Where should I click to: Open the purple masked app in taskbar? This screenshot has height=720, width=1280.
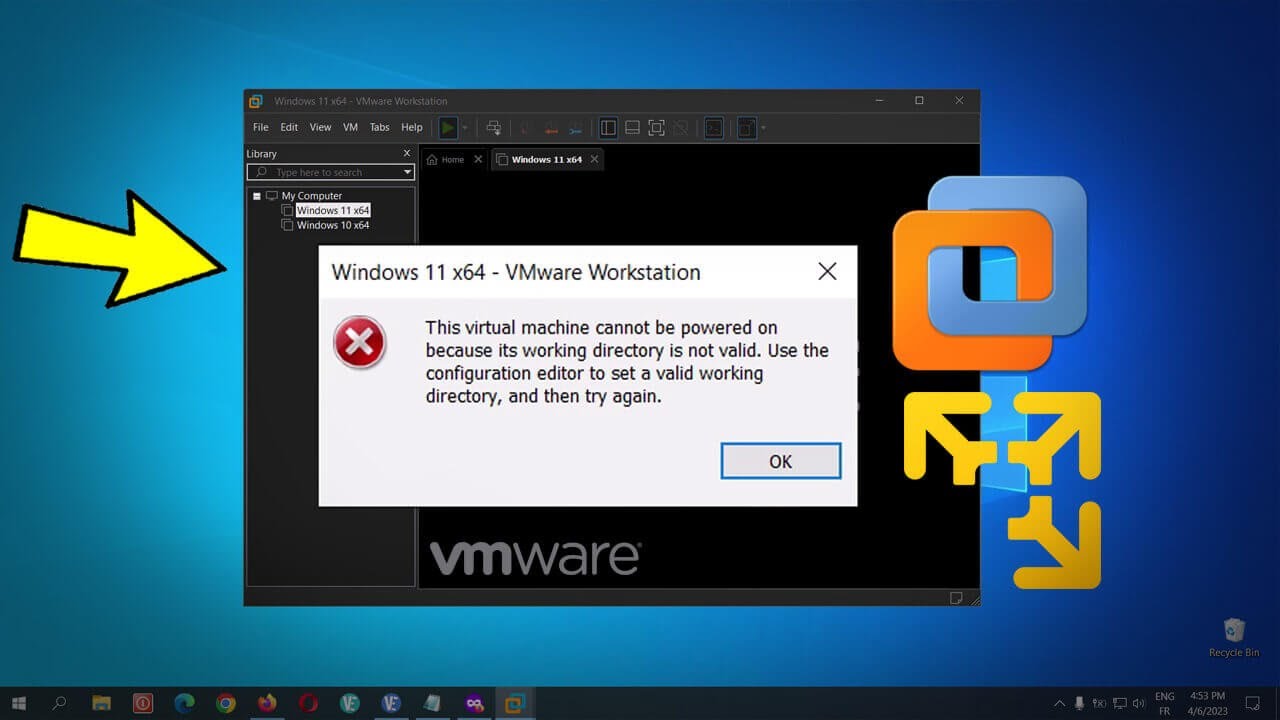click(x=474, y=703)
